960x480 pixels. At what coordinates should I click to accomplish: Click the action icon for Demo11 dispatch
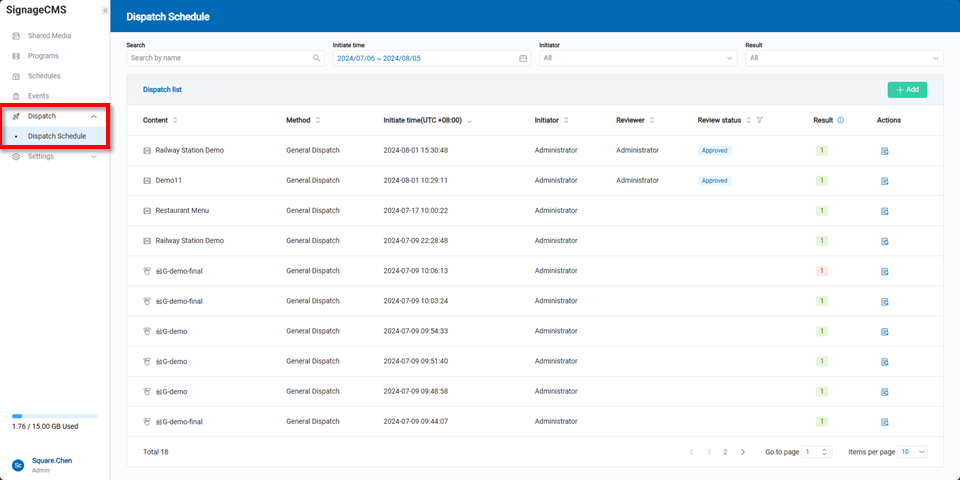(x=885, y=181)
